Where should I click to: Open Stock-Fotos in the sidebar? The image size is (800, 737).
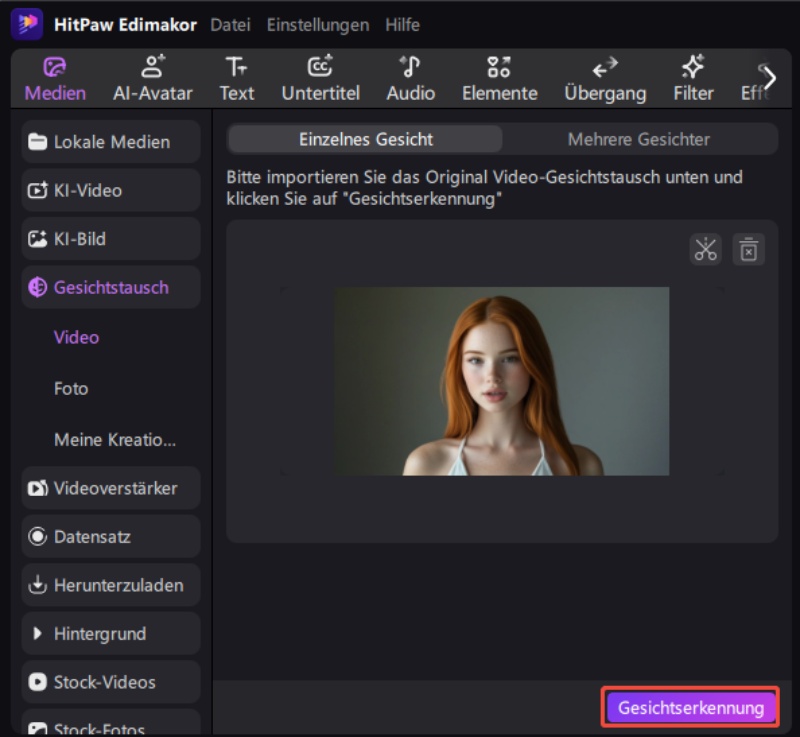[x=111, y=724]
